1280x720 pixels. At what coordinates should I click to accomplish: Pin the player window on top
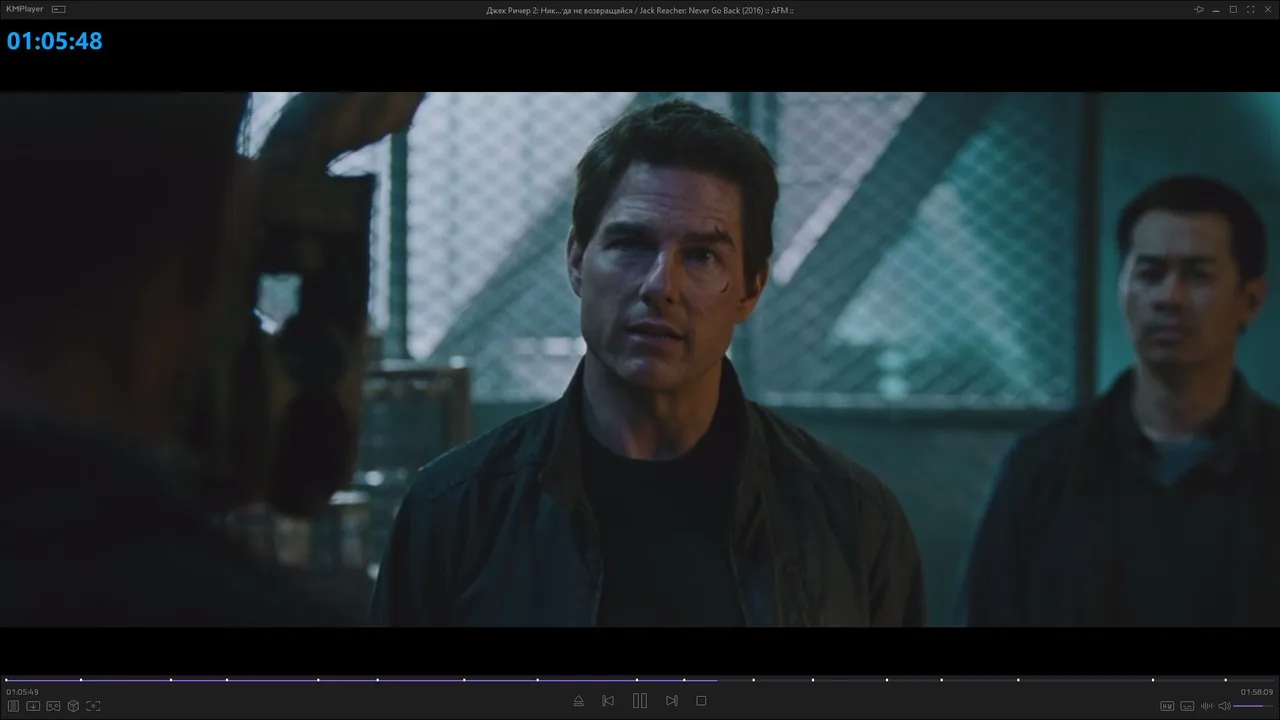tap(1198, 9)
